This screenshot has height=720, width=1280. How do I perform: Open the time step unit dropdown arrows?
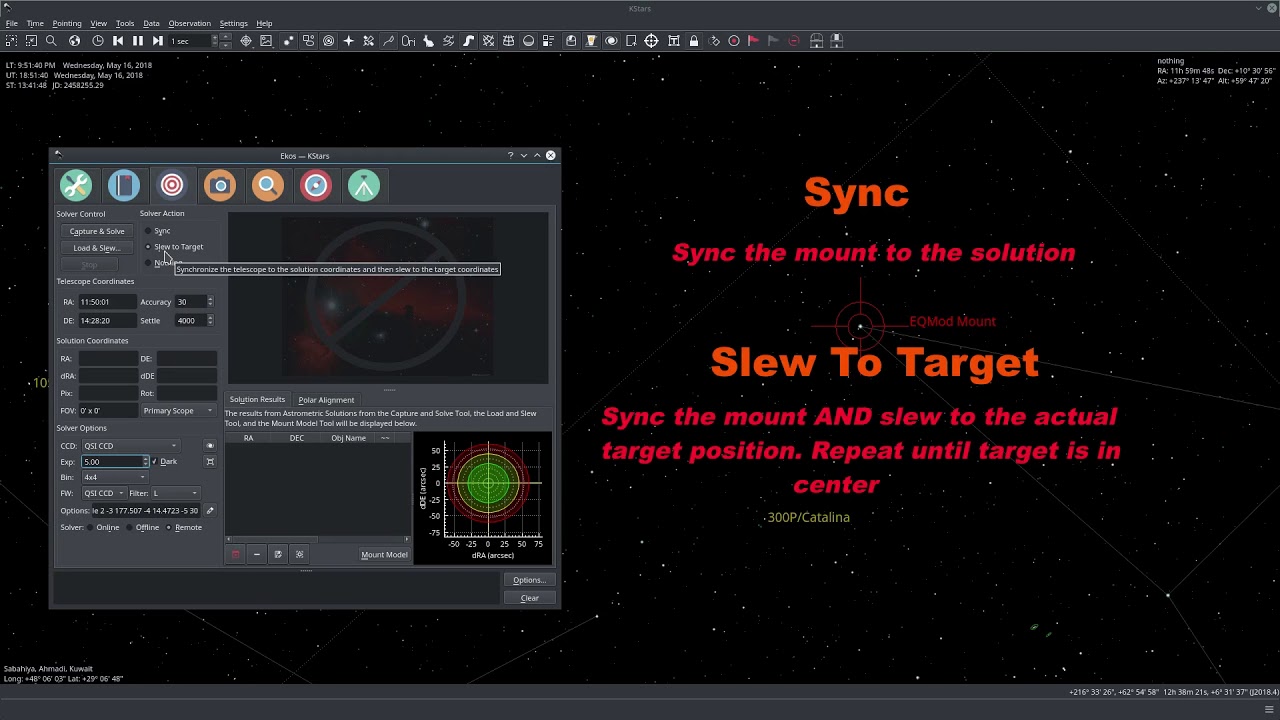point(224,41)
